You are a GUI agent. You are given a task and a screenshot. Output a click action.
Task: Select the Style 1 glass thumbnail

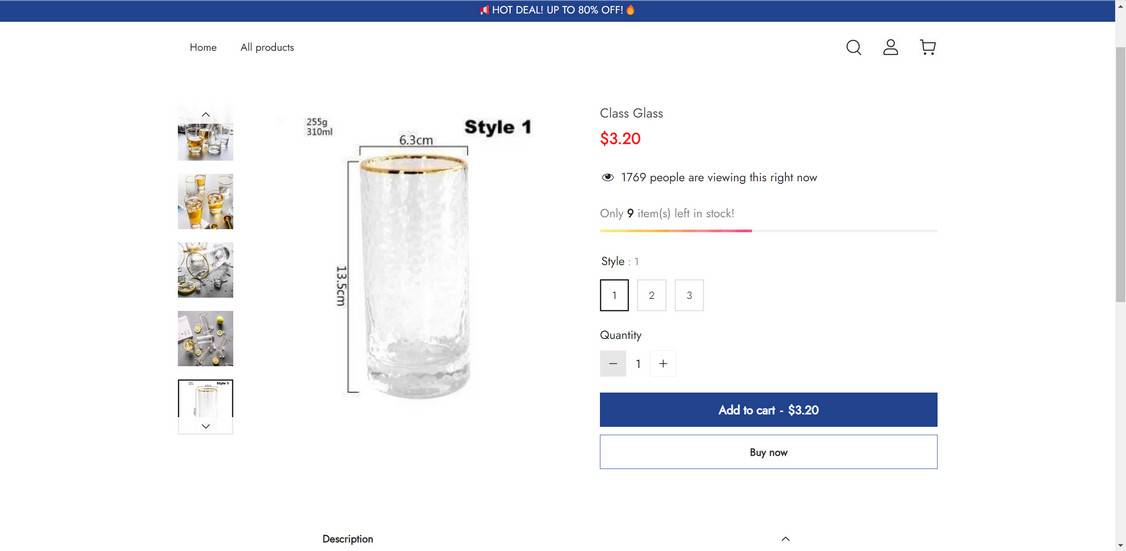(205, 399)
